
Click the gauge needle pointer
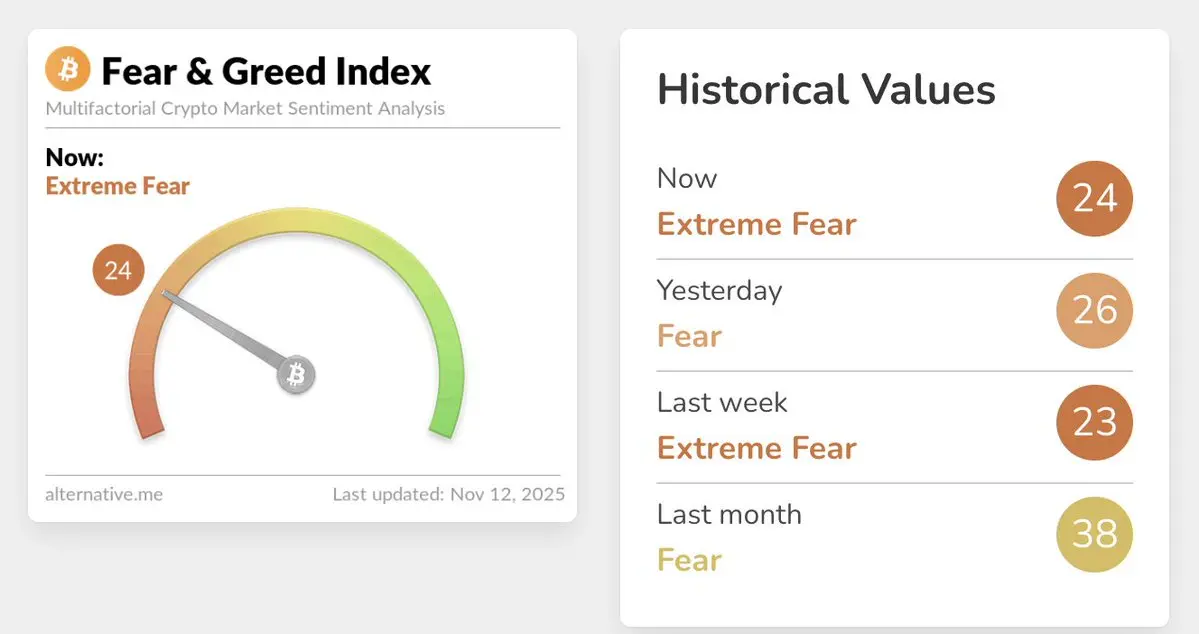223,330
